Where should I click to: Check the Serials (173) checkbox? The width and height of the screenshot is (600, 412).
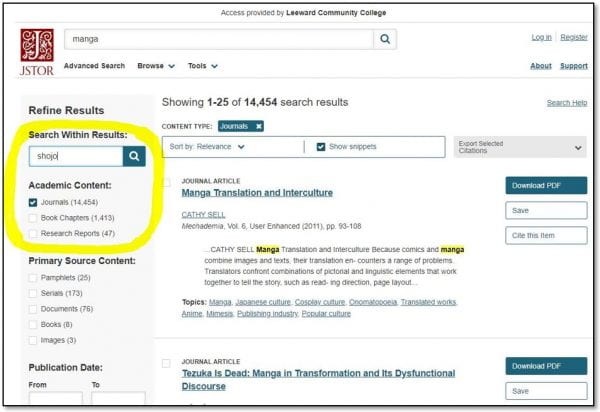coord(33,293)
